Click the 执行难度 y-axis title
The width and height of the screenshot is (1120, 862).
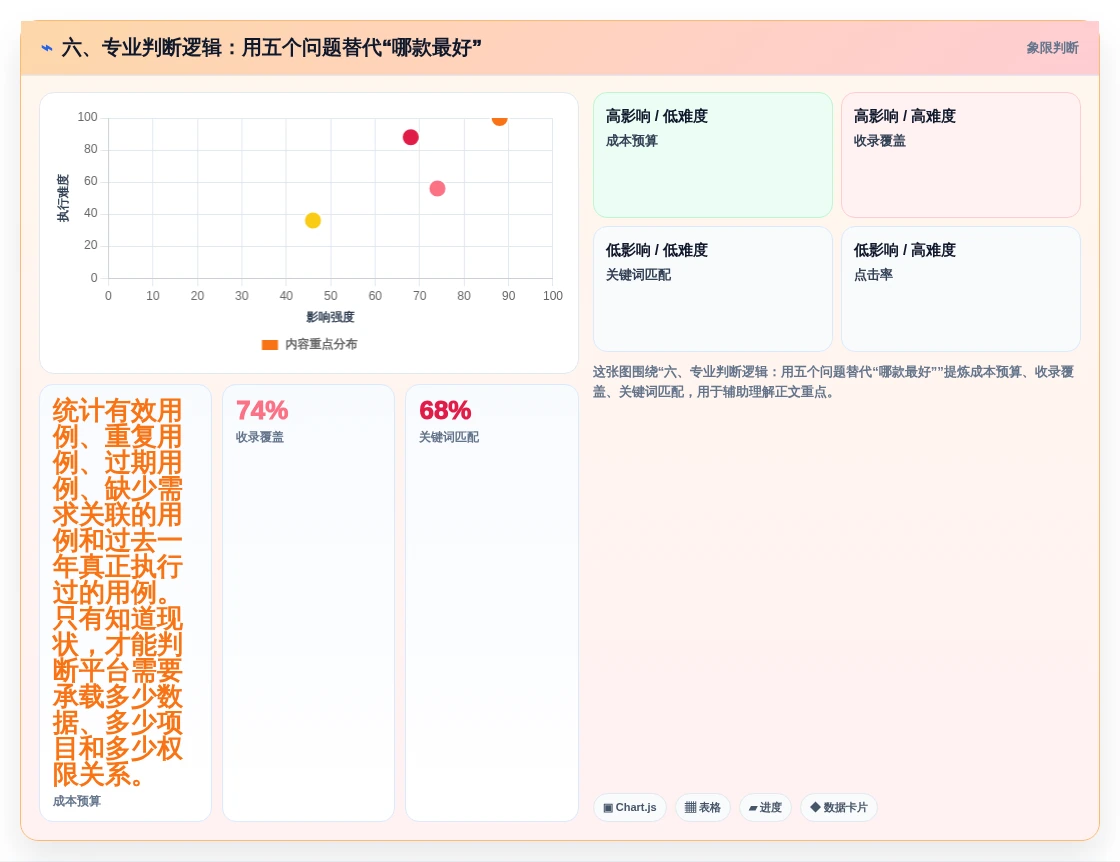64,198
